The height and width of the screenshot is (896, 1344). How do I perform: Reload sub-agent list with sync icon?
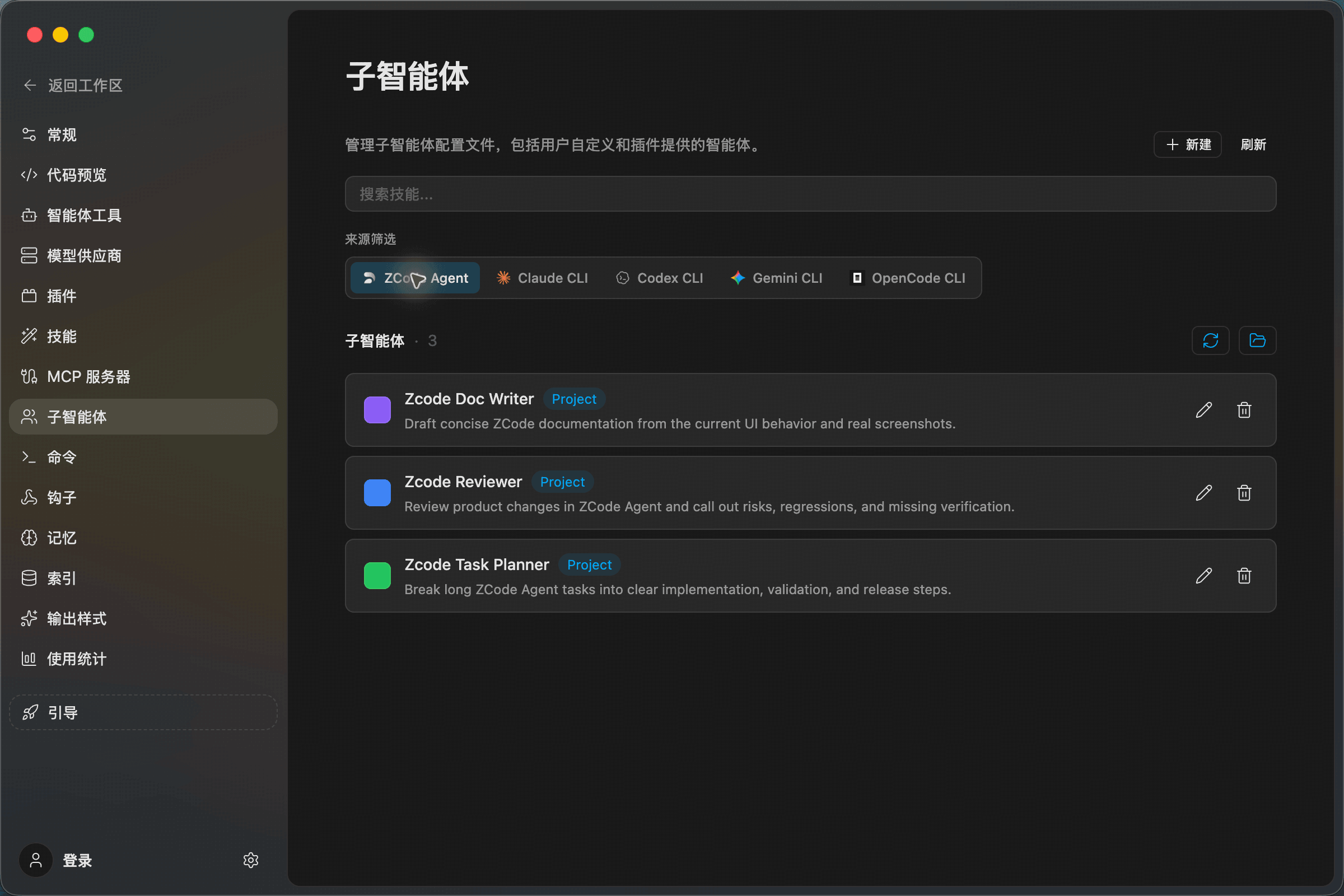point(1210,340)
